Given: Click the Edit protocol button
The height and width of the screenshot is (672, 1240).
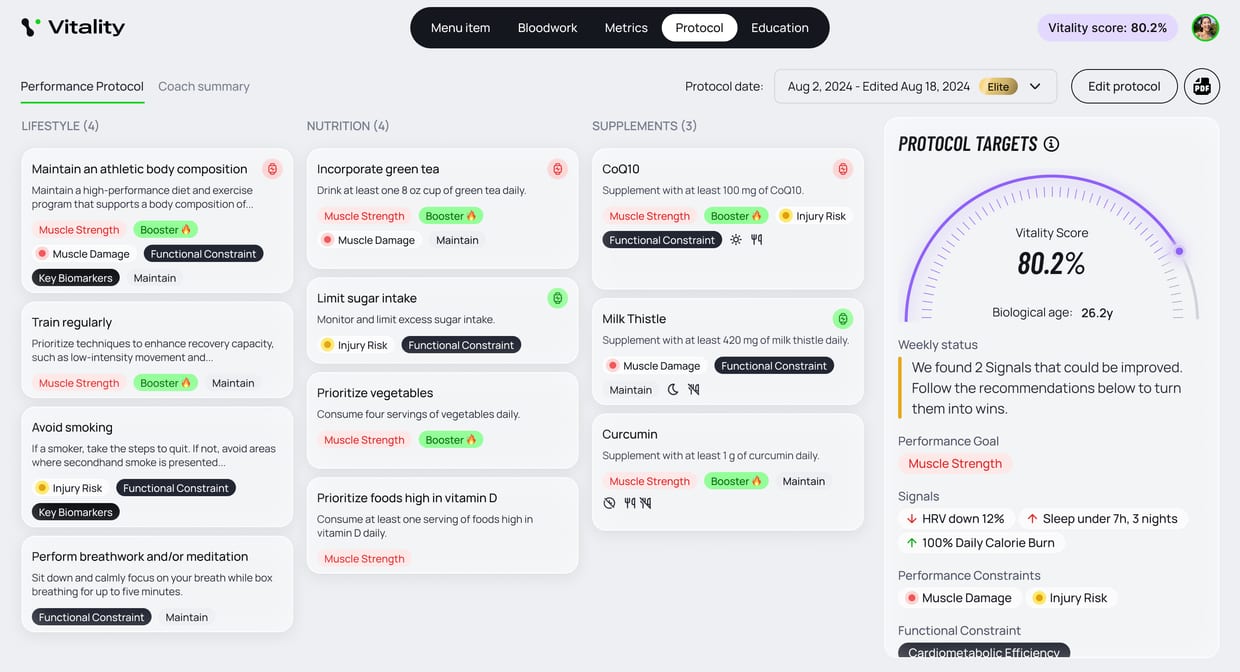Looking at the screenshot, I should (1124, 87).
